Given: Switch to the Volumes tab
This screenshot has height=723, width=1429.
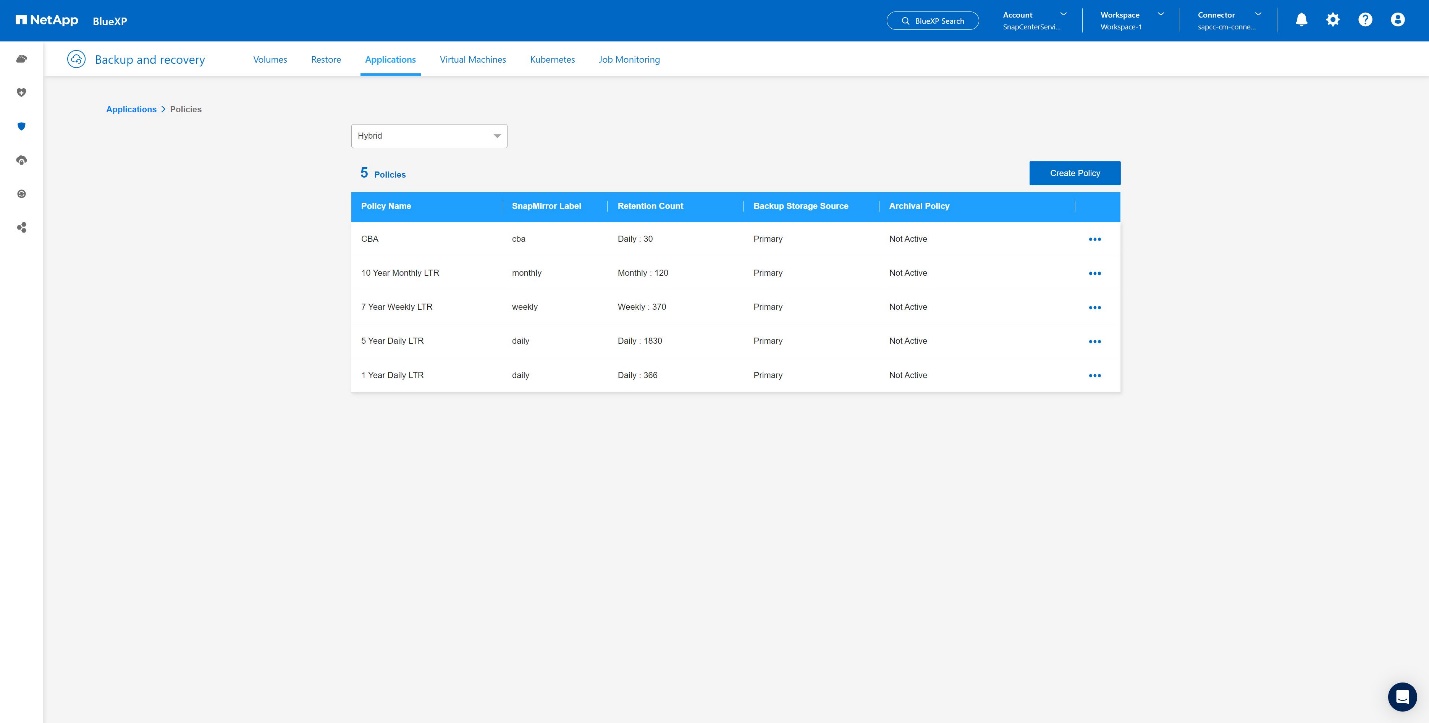Looking at the screenshot, I should click(x=270, y=60).
